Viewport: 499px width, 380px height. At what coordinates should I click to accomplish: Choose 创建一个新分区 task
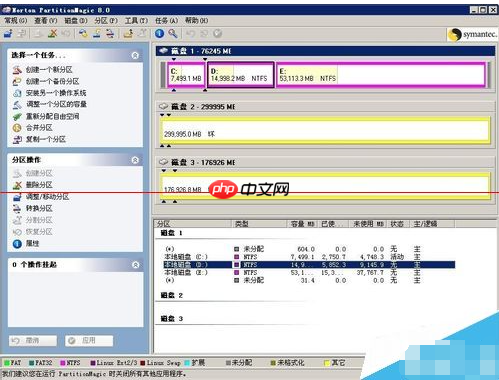coord(49,70)
